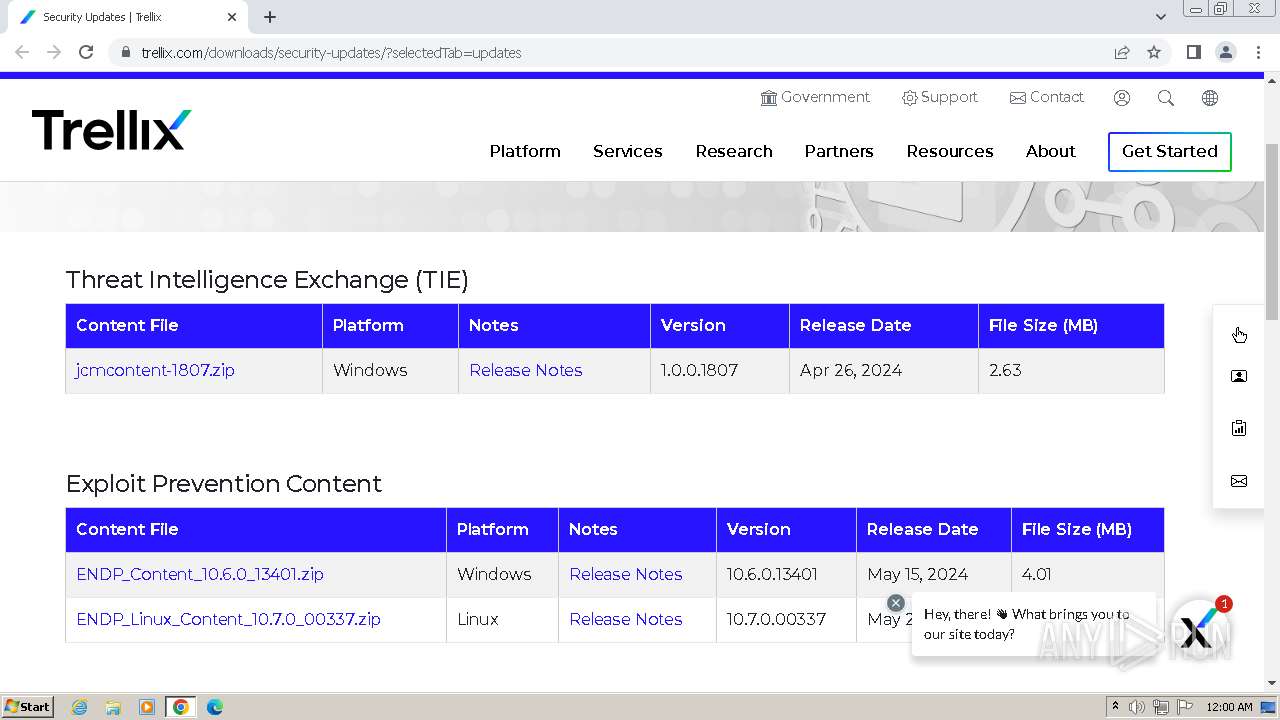Expand the tab search dropdown
The image size is (1280, 720).
click(1160, 17)
